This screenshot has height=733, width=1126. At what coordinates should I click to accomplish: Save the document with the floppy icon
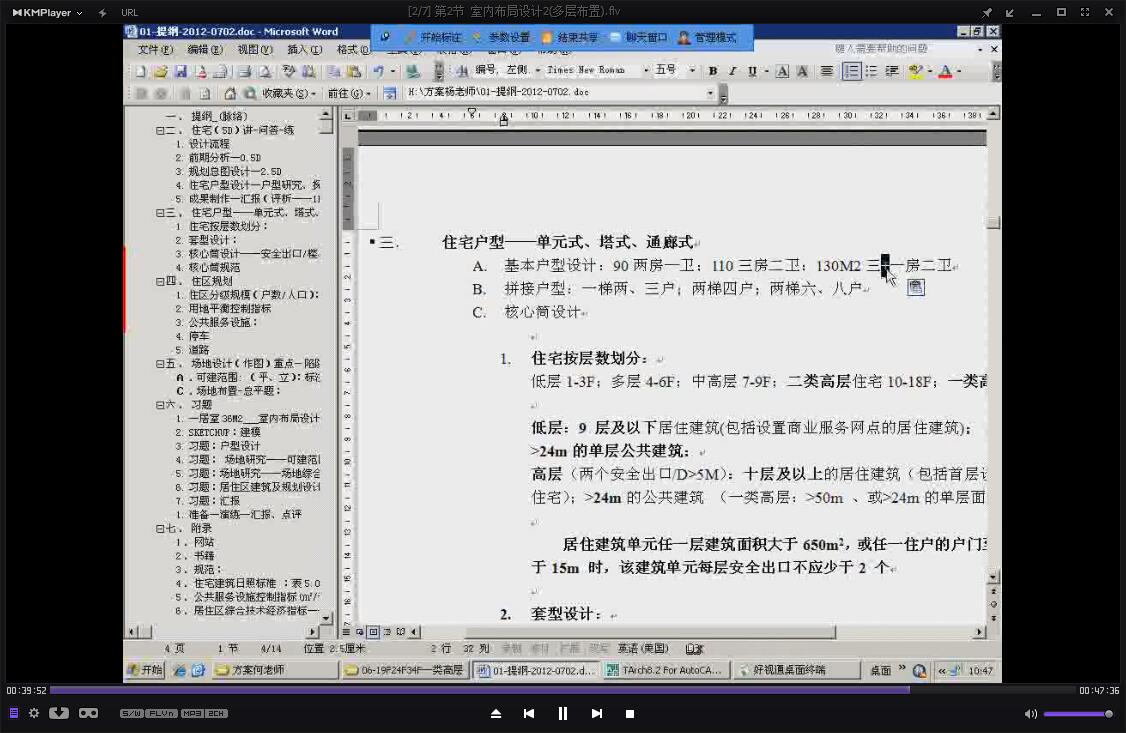pos(181,71)
